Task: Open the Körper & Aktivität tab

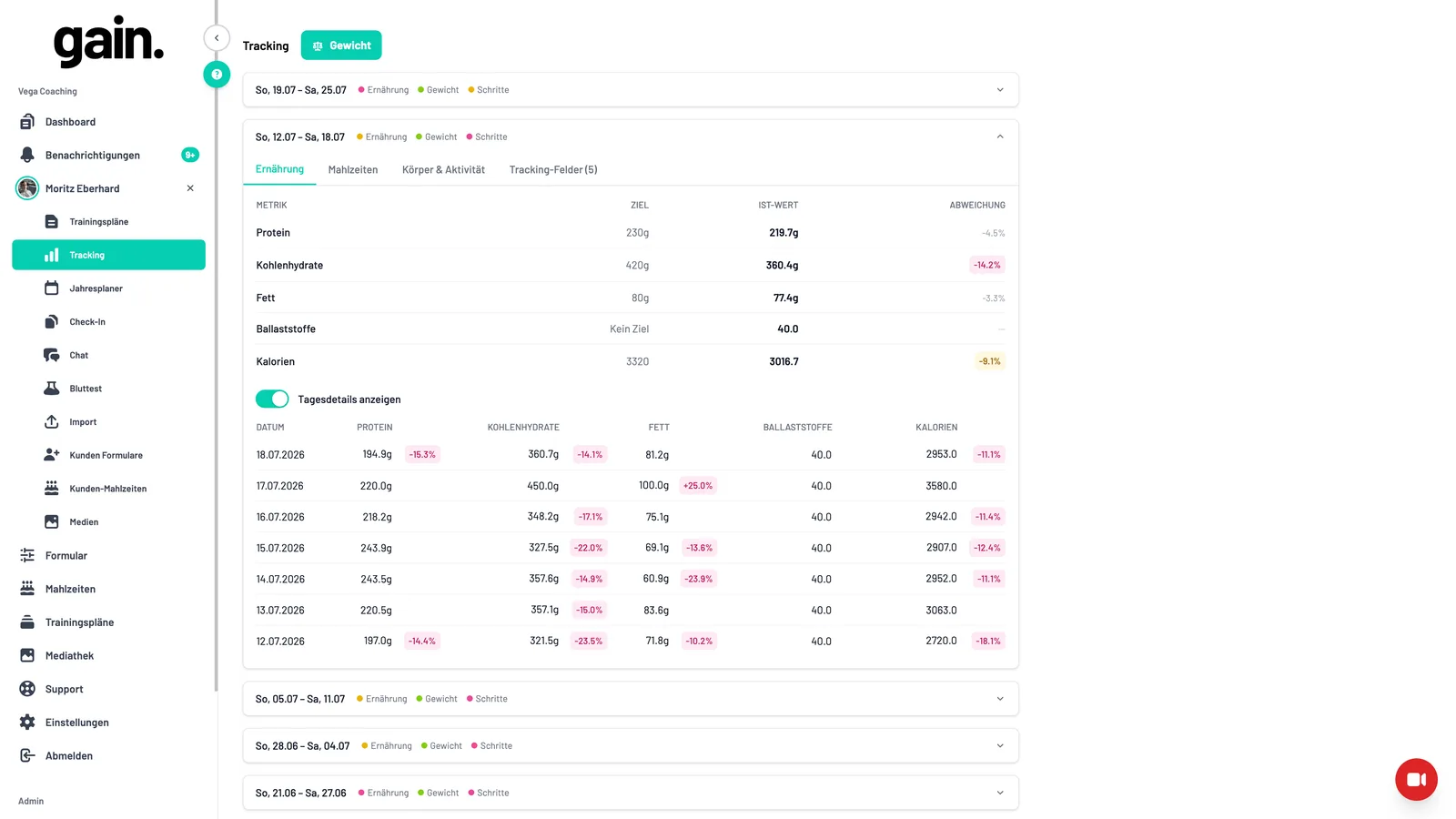Action: 443,170
